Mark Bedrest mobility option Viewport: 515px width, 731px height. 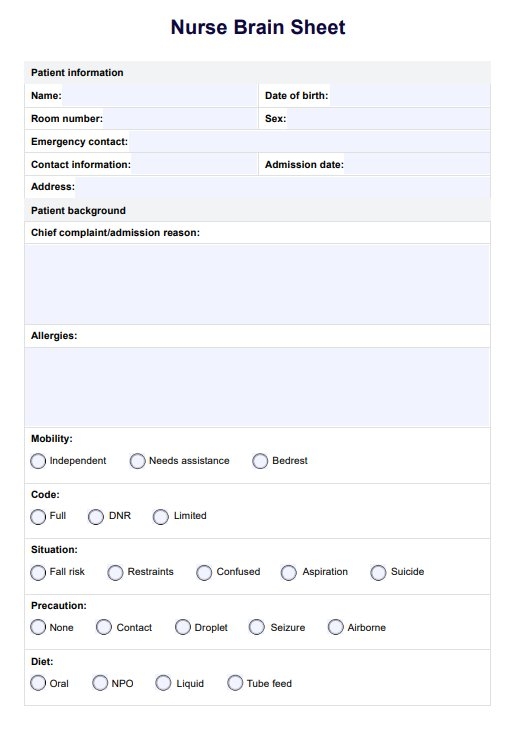tap(260, 461)
